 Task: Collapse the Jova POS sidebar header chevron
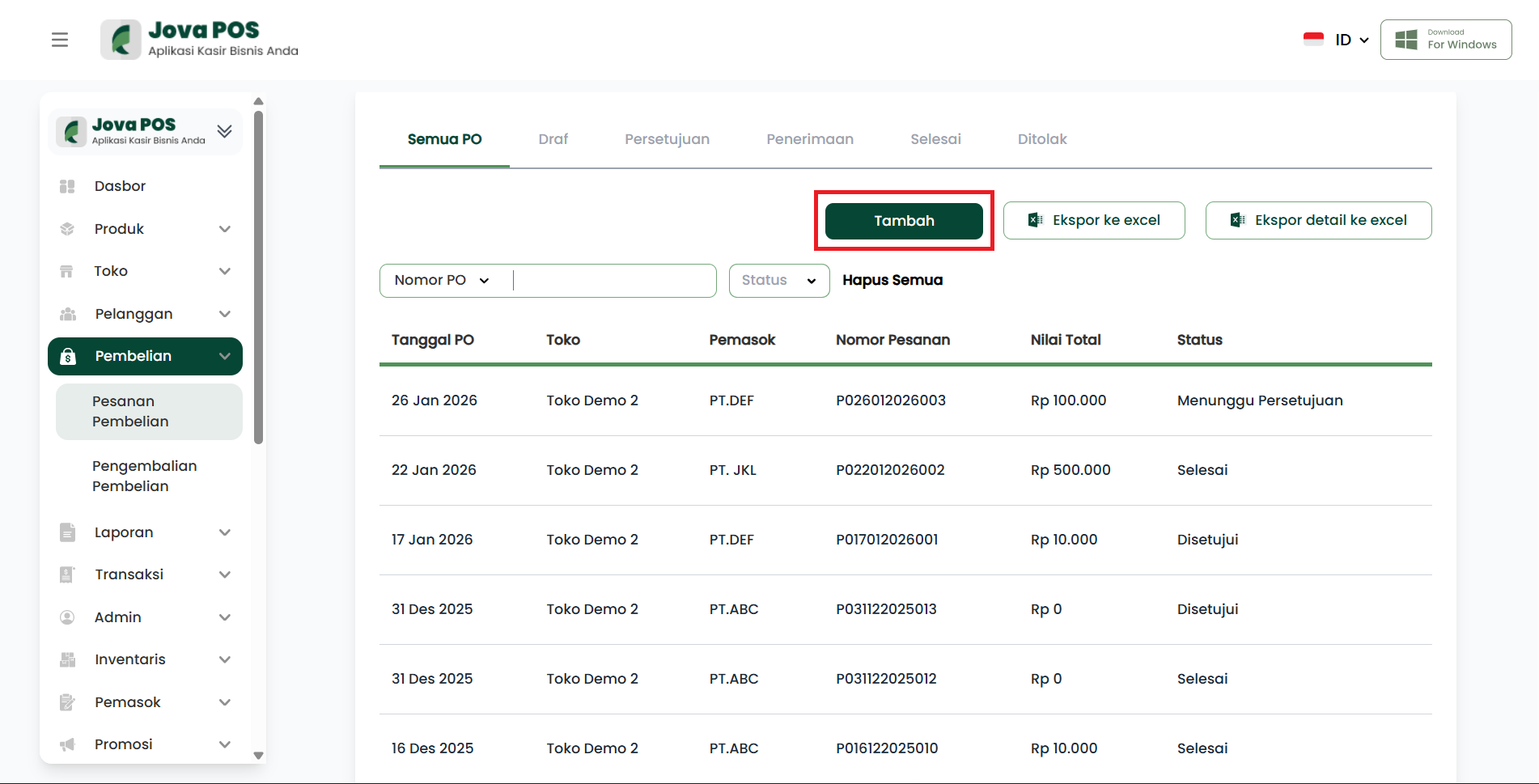click(225, 131)
